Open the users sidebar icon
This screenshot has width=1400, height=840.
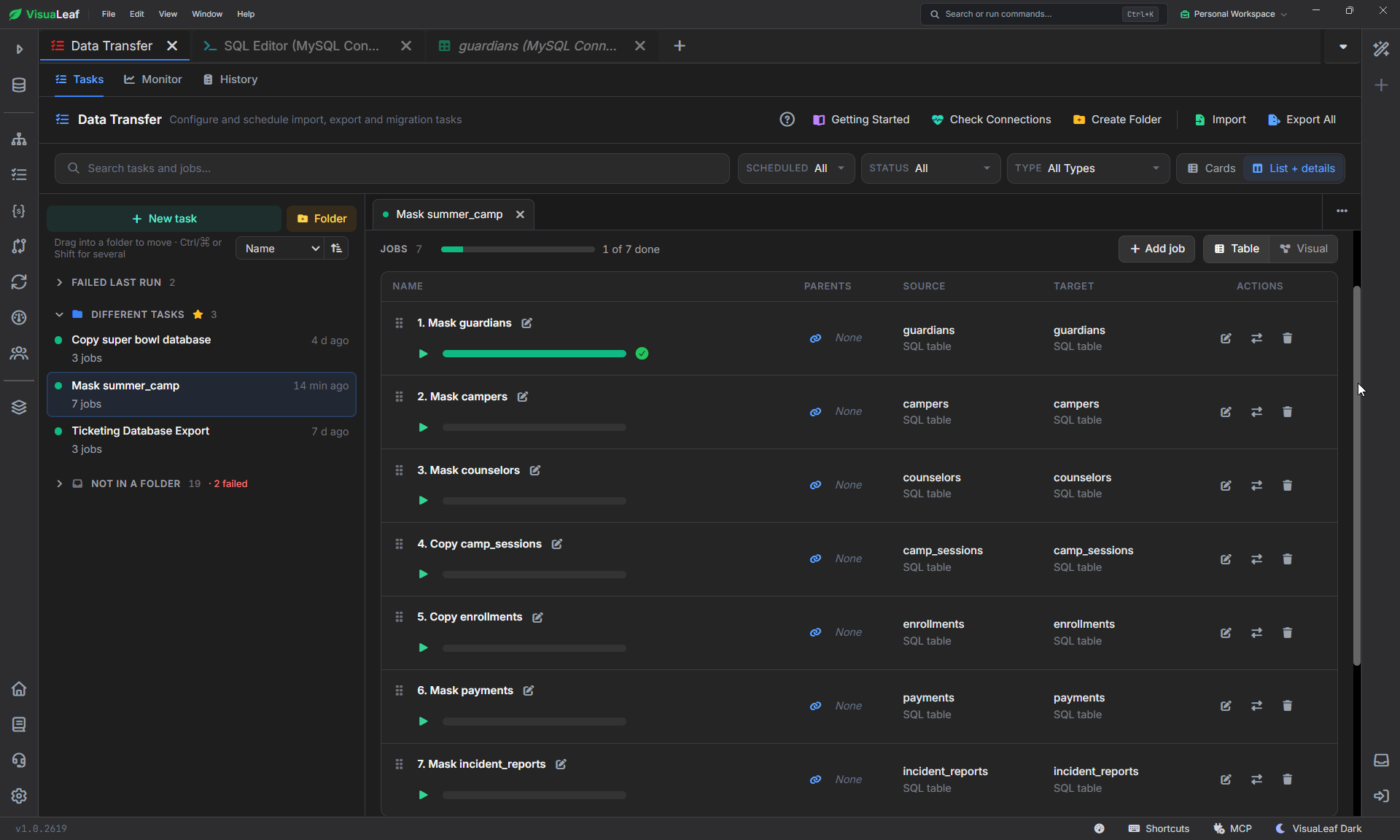(19, 353)
